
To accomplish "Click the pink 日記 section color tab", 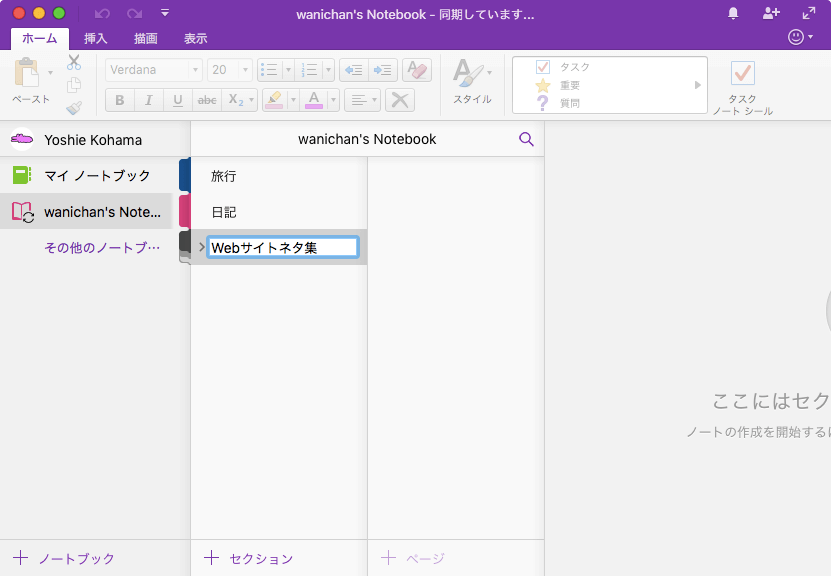I will click(185, 211).
